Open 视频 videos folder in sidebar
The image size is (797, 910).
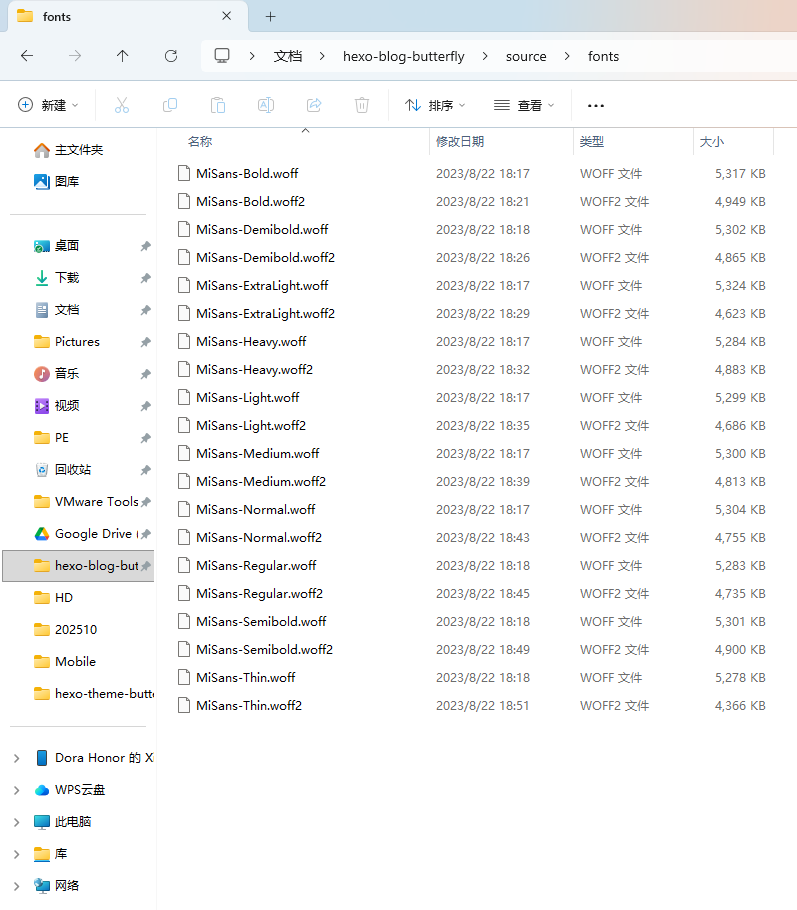[56, 406]
